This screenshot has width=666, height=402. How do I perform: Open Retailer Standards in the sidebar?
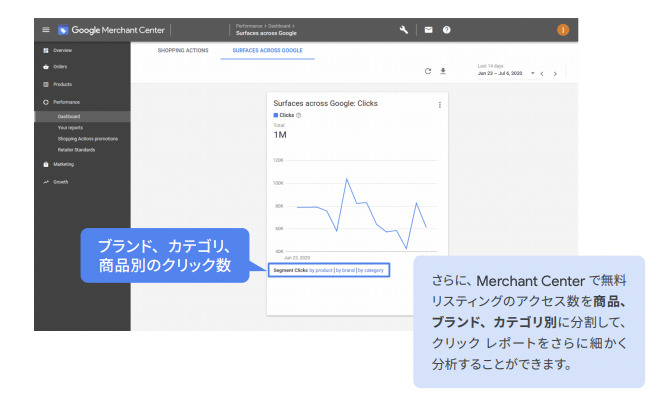click(78, 149)
